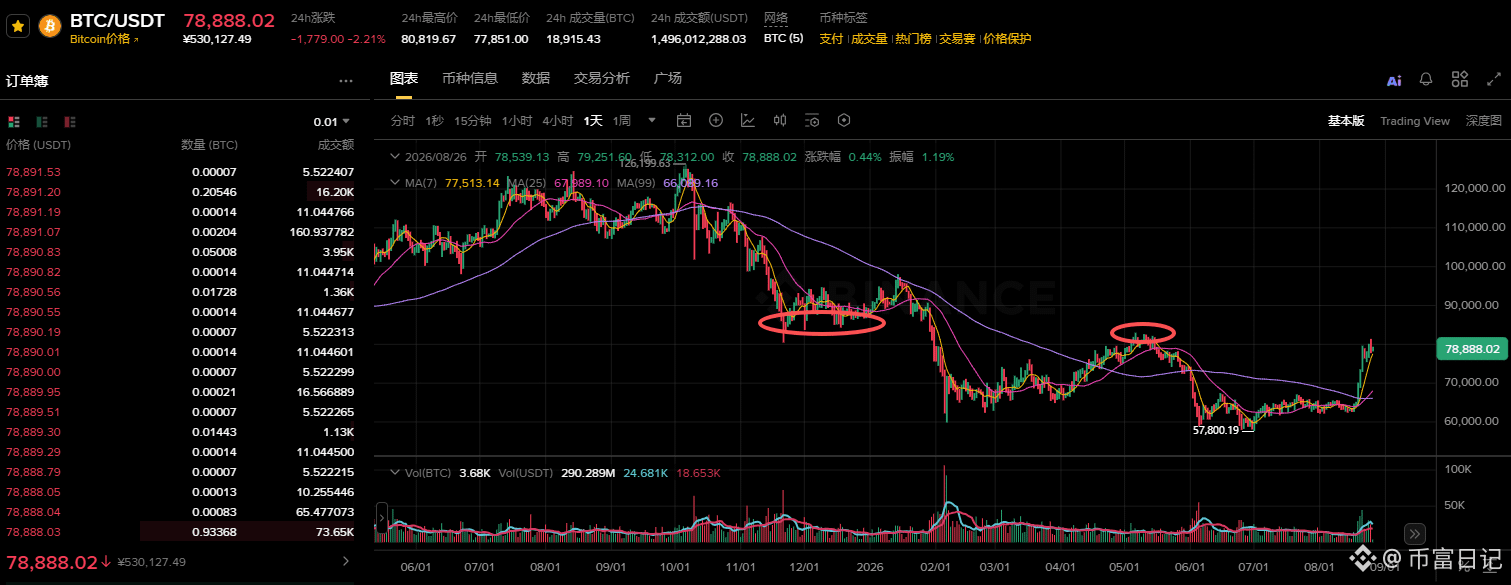Collapse the chart OHLC legend chevron
The image size is (1511, 585).
[x=395, y=157]
